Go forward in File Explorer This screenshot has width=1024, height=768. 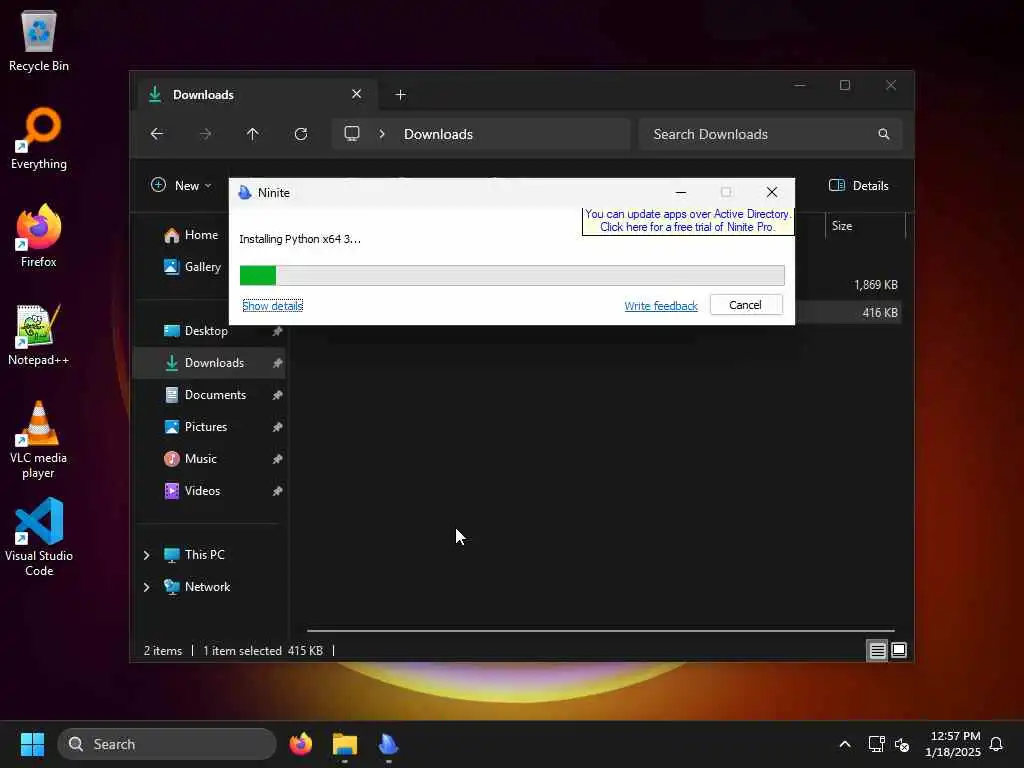205,134
